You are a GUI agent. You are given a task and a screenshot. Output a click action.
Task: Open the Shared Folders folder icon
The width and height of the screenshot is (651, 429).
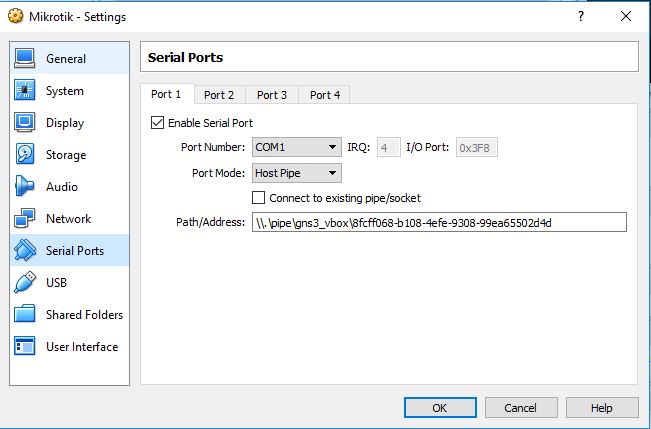click(24, 314)
